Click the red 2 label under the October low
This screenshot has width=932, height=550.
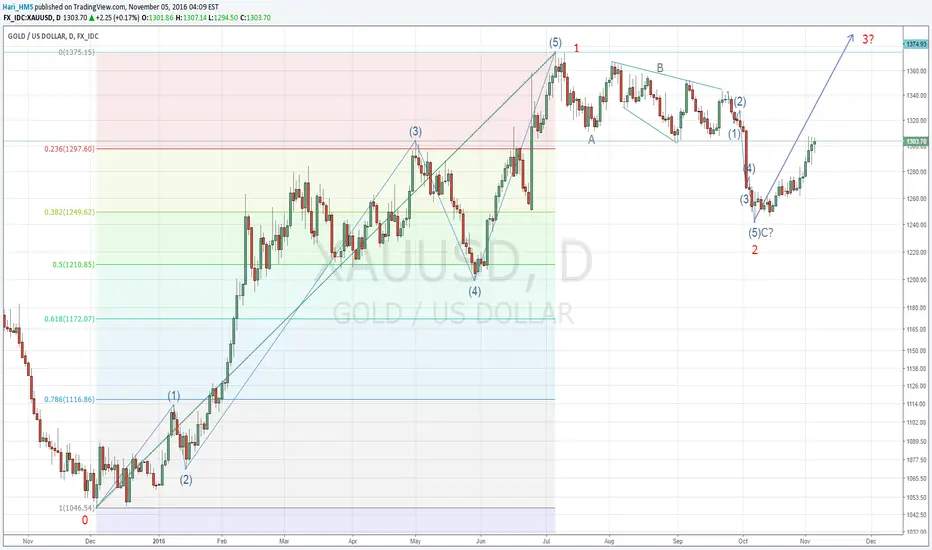point(755,250)
